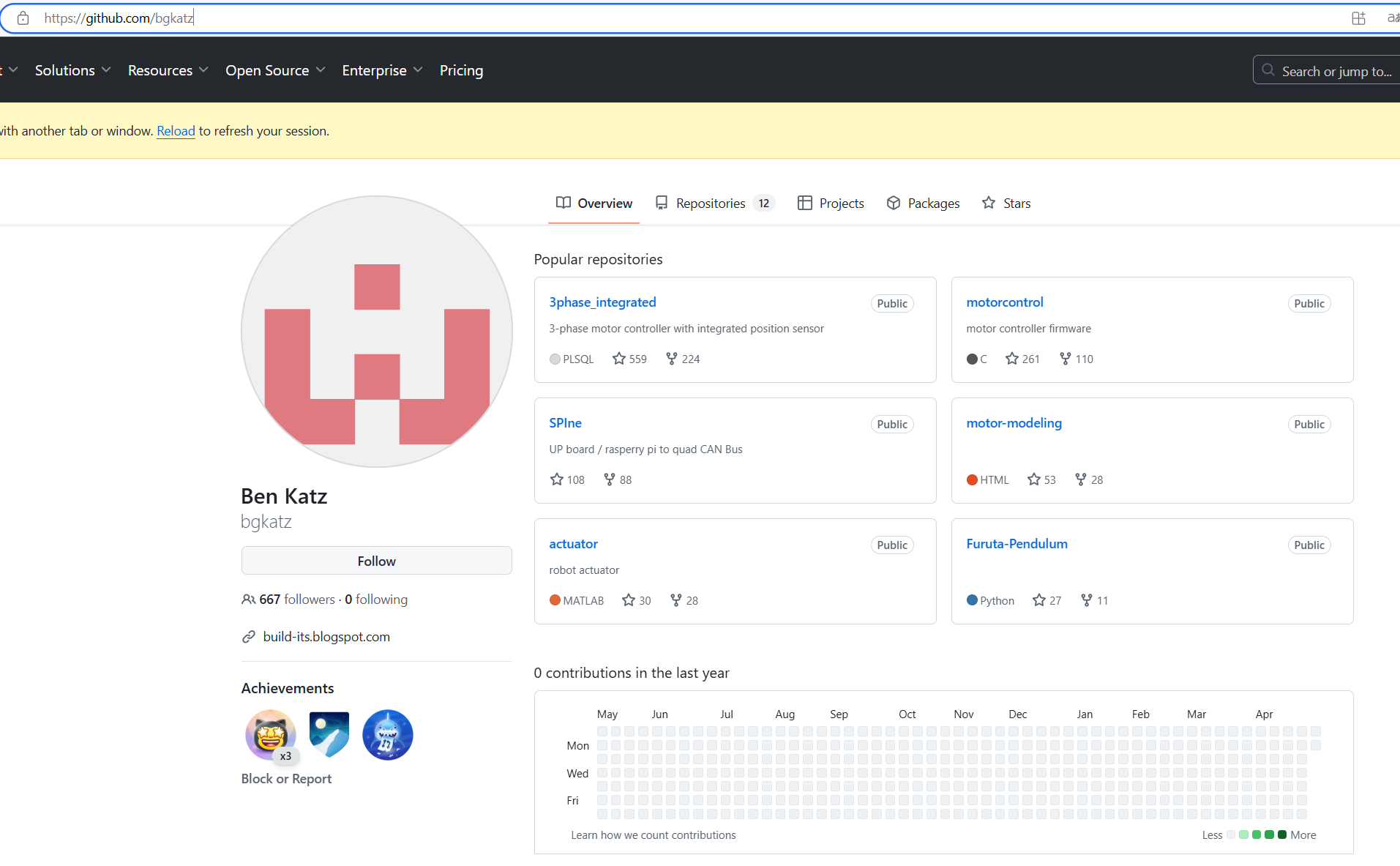Click the Overview book icon
The width and height of the screenshot is (1400, 866).
(563, 203)
